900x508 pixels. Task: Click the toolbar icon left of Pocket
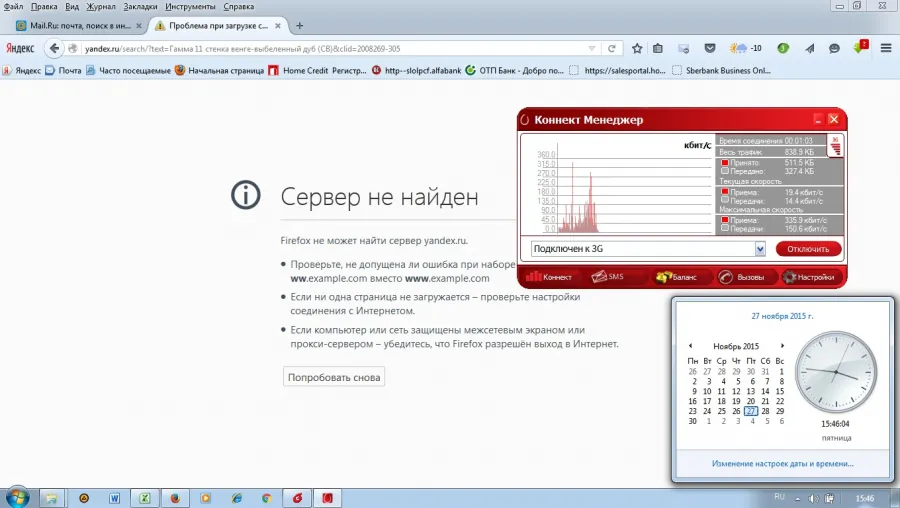coord(683,49)
